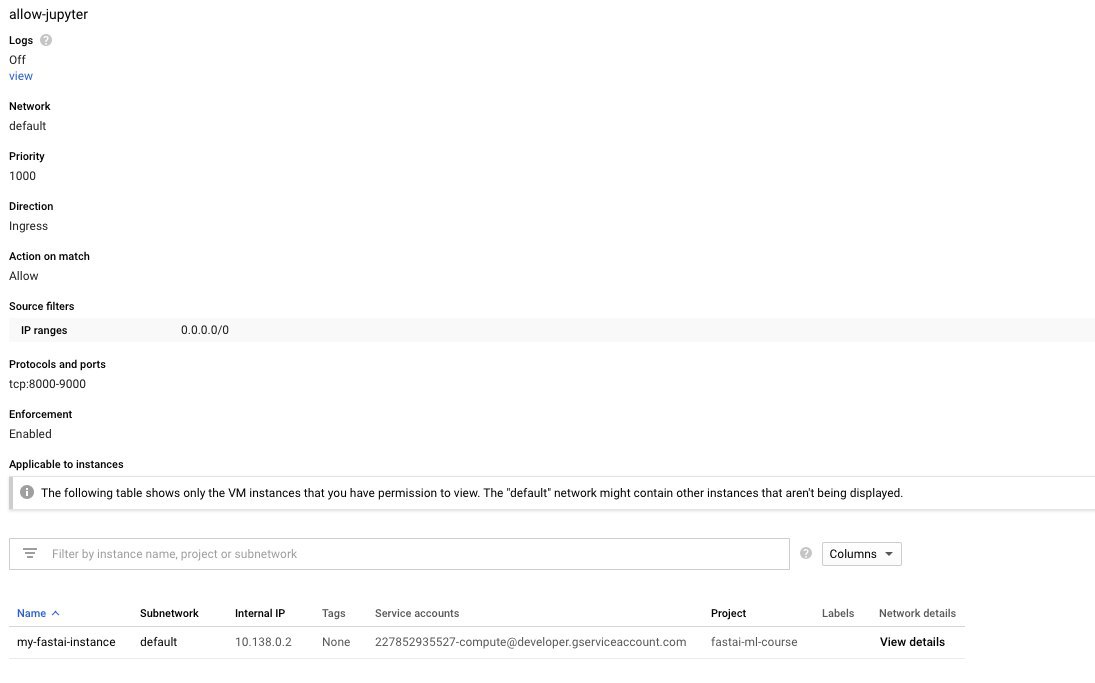Click the sort arrow next to Name
1095x683 pixels.
[55, 613]
